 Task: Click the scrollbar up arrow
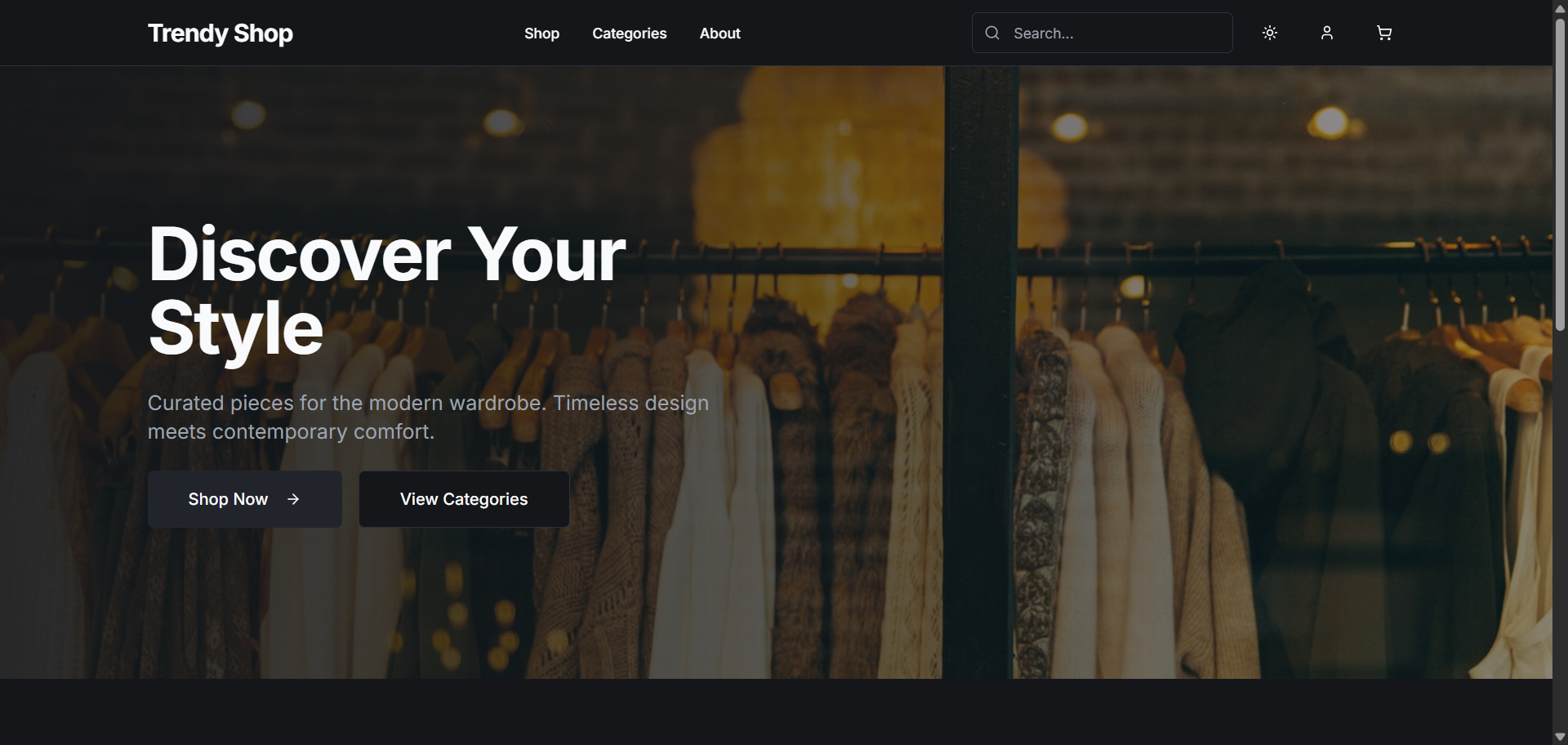1560,8
